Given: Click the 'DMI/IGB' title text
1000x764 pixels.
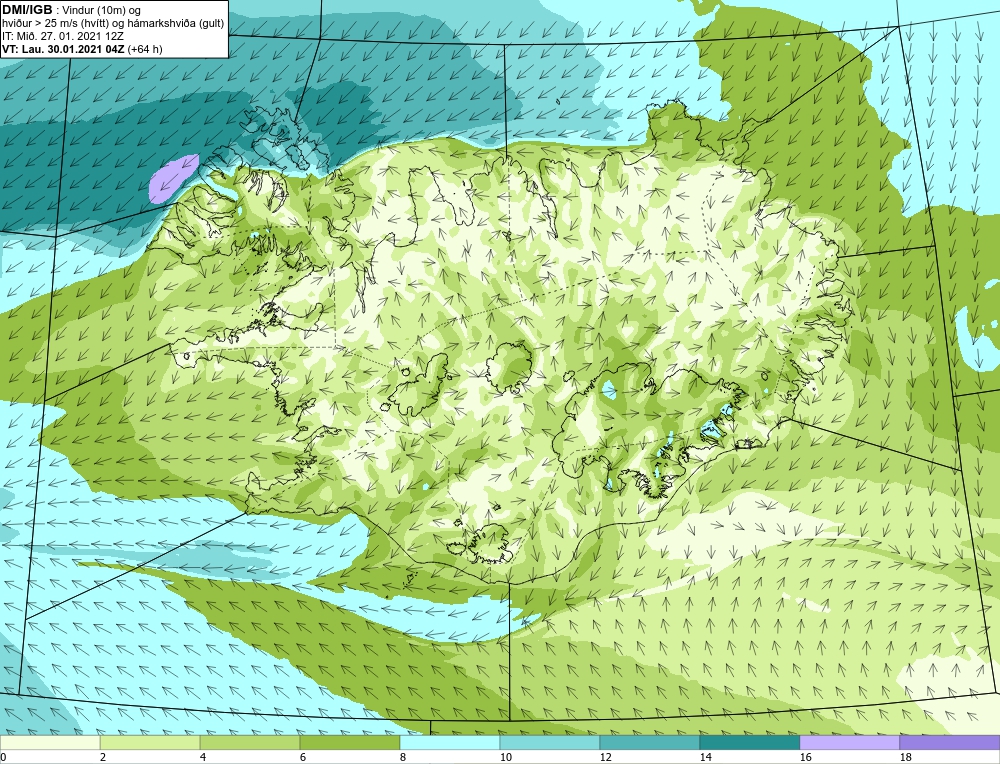Looking at the screenshot, I should point(27,10).
